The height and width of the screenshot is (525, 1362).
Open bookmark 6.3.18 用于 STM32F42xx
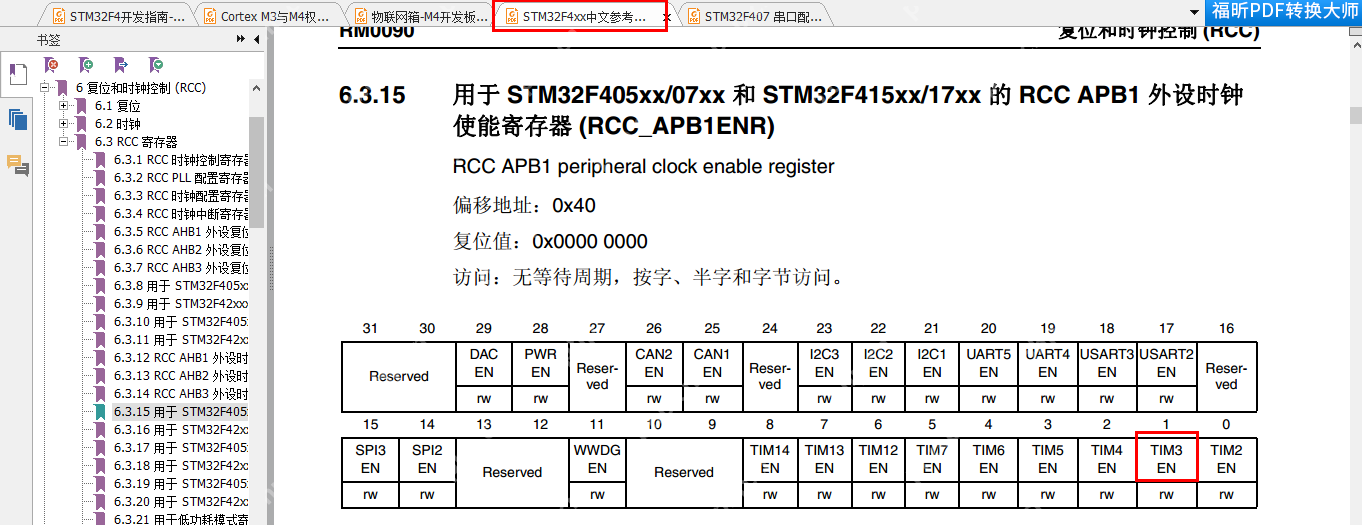tap(181, 466)
